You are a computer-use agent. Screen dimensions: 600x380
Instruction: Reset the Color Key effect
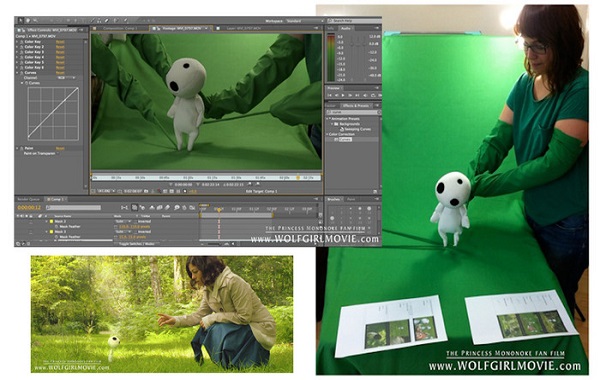pos(60,42)
